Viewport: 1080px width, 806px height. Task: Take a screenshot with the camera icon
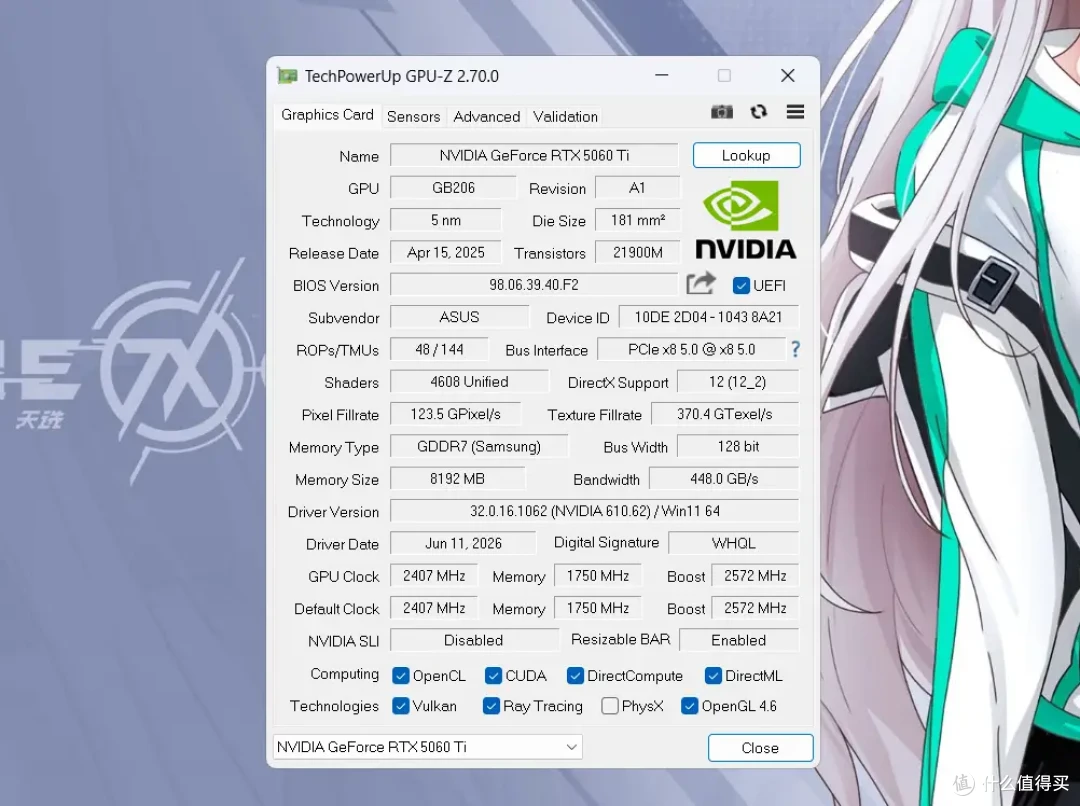click(721, 112)
